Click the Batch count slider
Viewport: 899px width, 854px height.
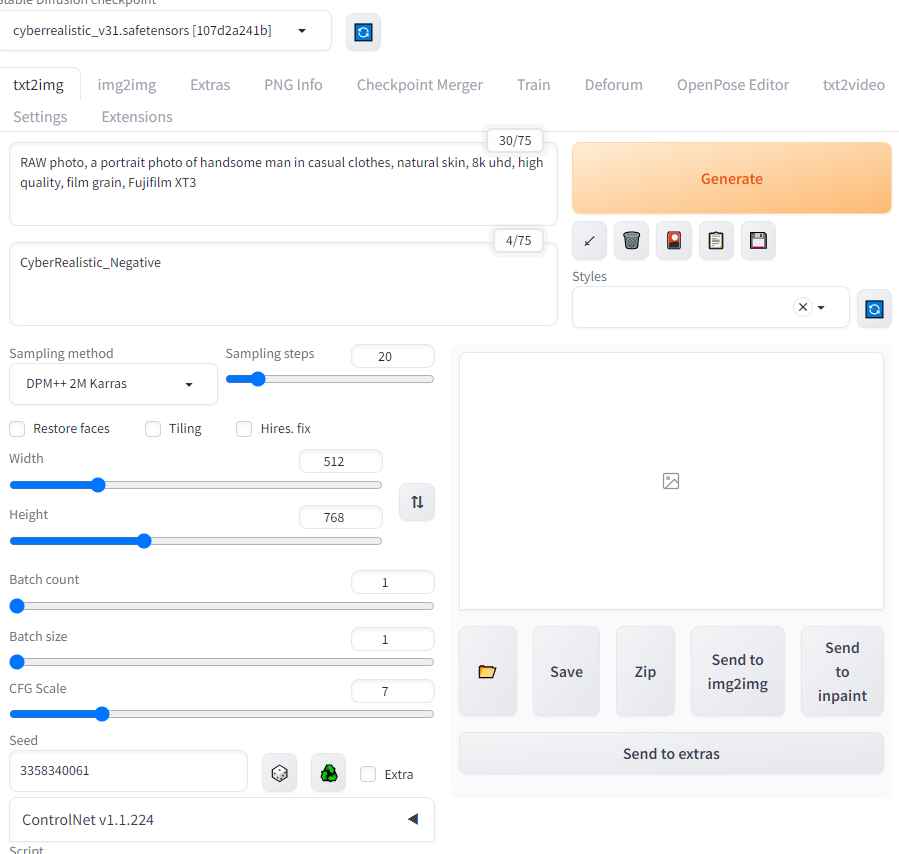[222, 606]
